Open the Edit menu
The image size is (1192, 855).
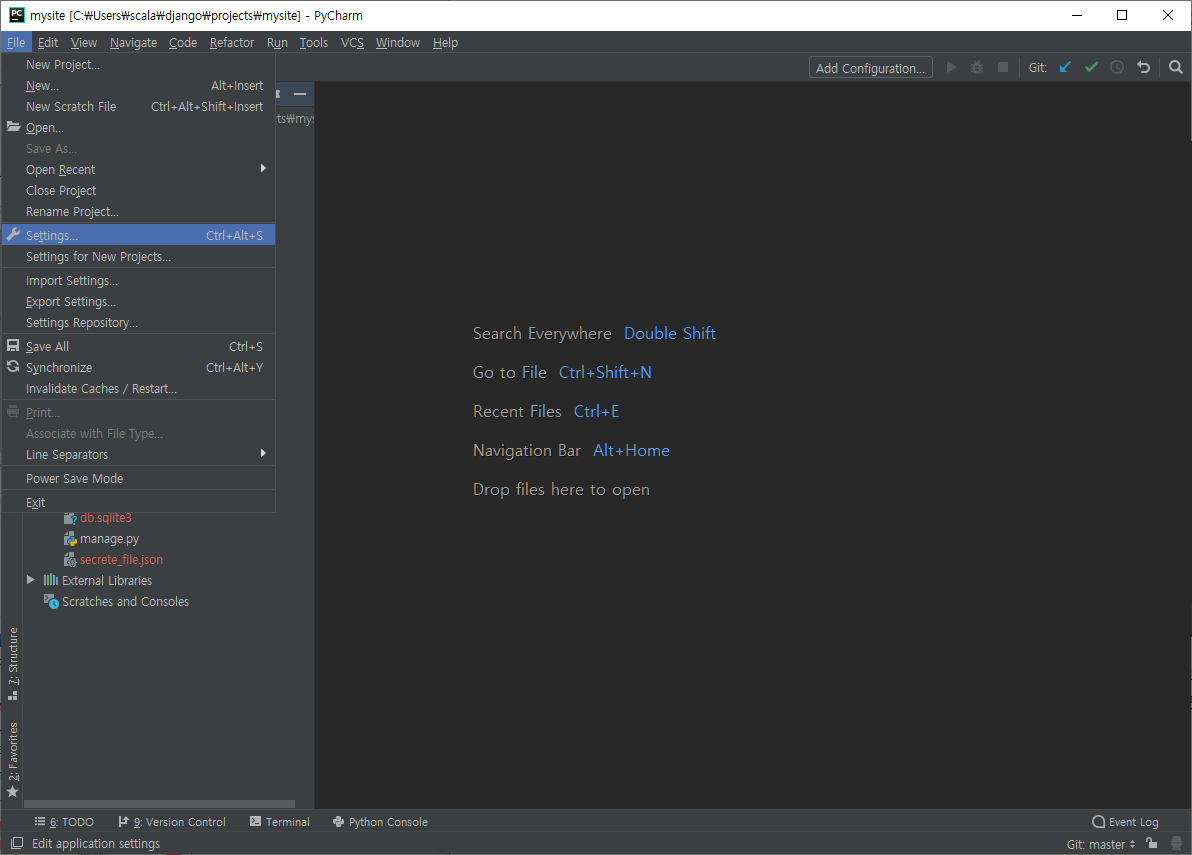(x=48, y=43)
